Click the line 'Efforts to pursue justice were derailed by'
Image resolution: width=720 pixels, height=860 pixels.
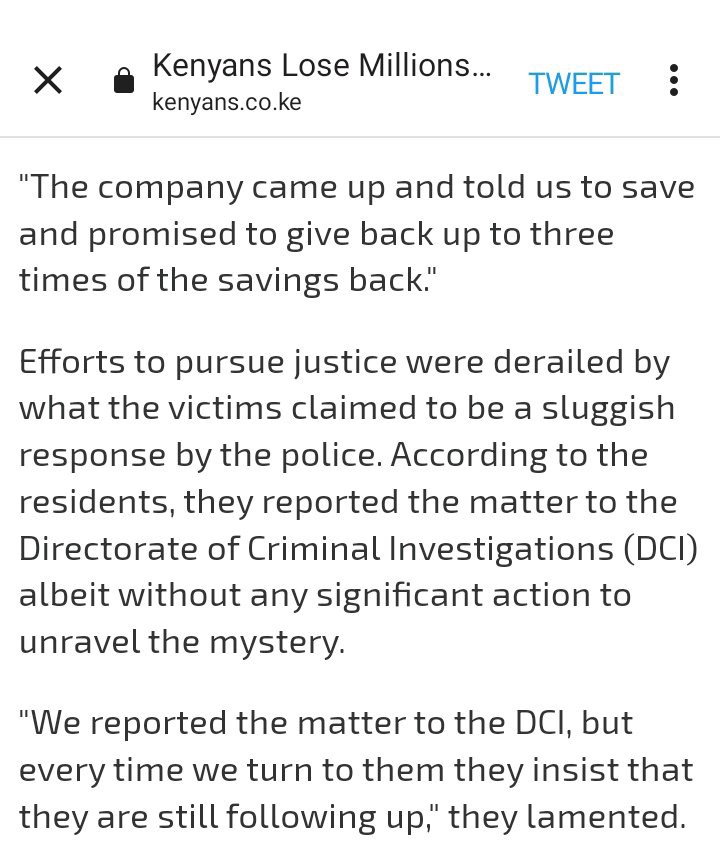344,363
